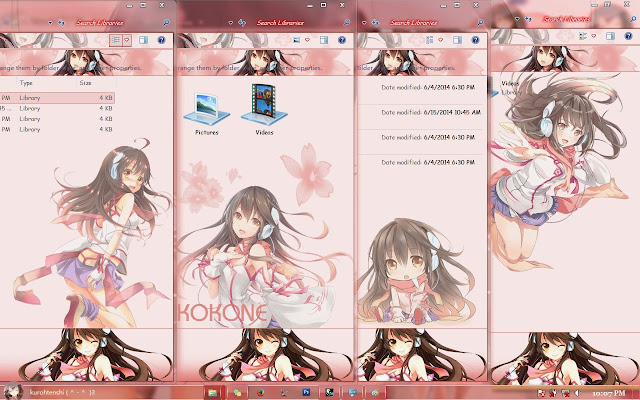Click the Windows Explorer taskbar button

tap(212, 393)
